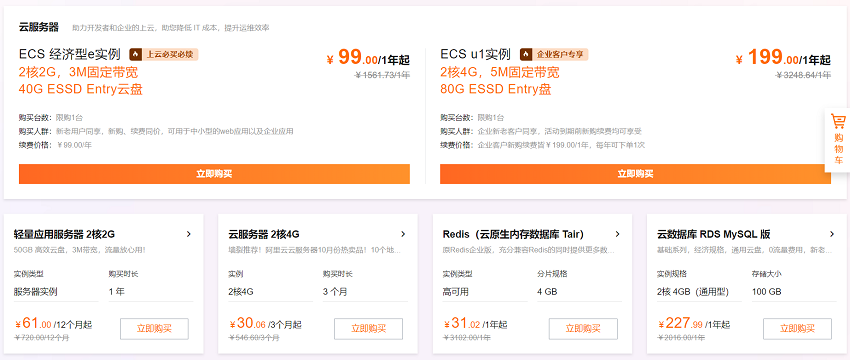This screenshot has width=850, height=360.
Task: Click 立即购买 for 轻量应用服务器
Action: point(154,329)
